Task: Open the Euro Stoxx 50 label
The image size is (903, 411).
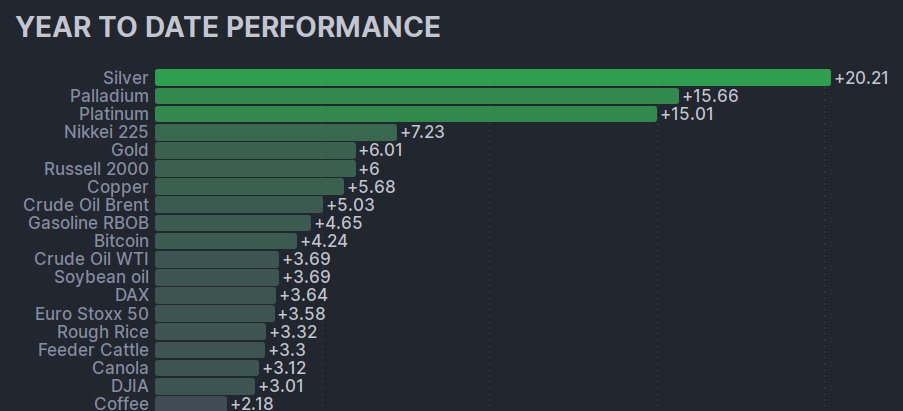Action: (x=92, y=314)
